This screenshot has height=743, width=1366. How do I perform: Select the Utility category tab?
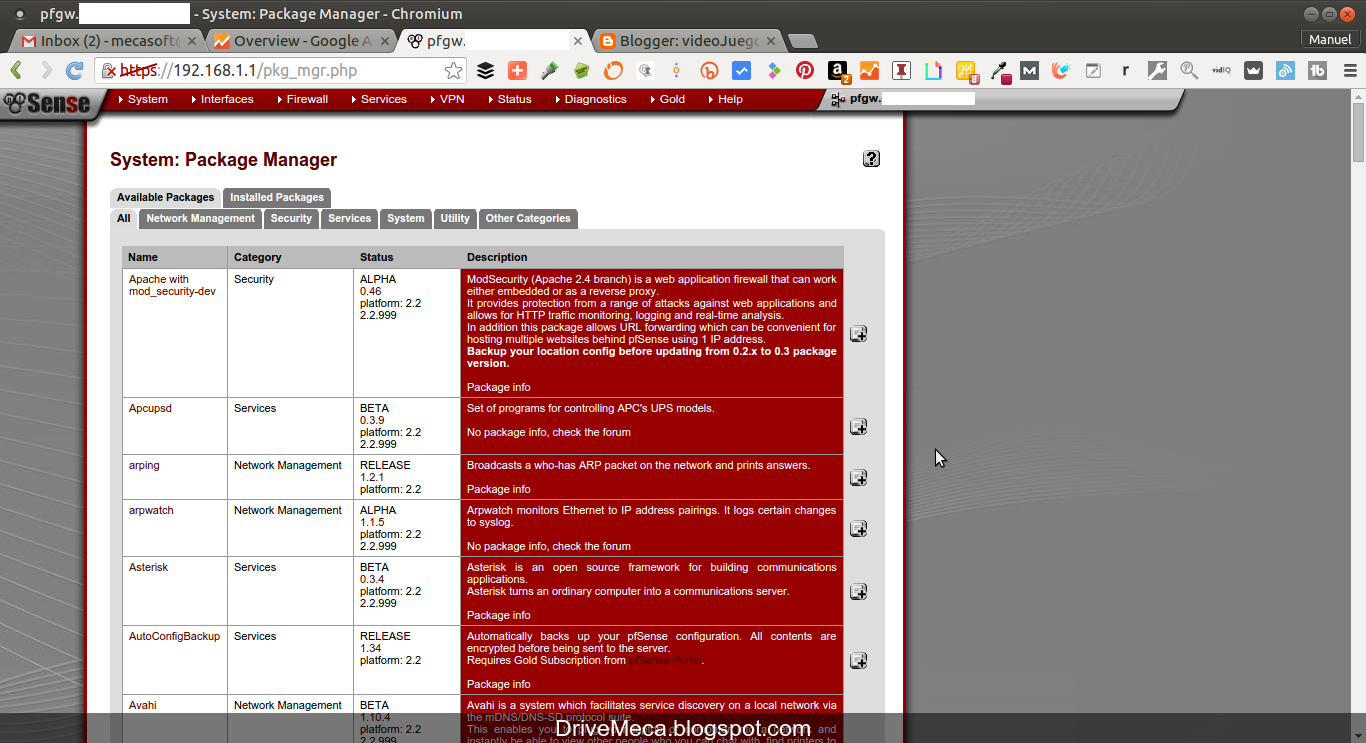455,218
